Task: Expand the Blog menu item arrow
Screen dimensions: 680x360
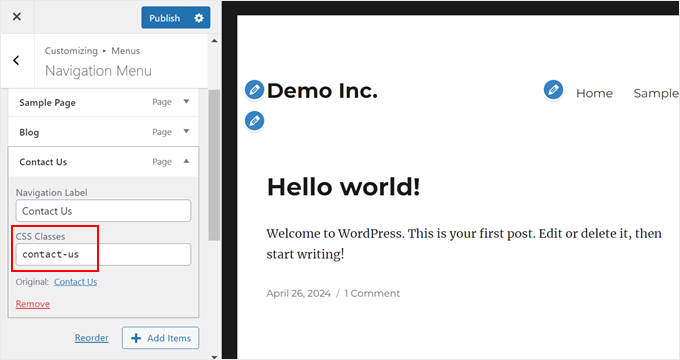Action: pos(186,131)
